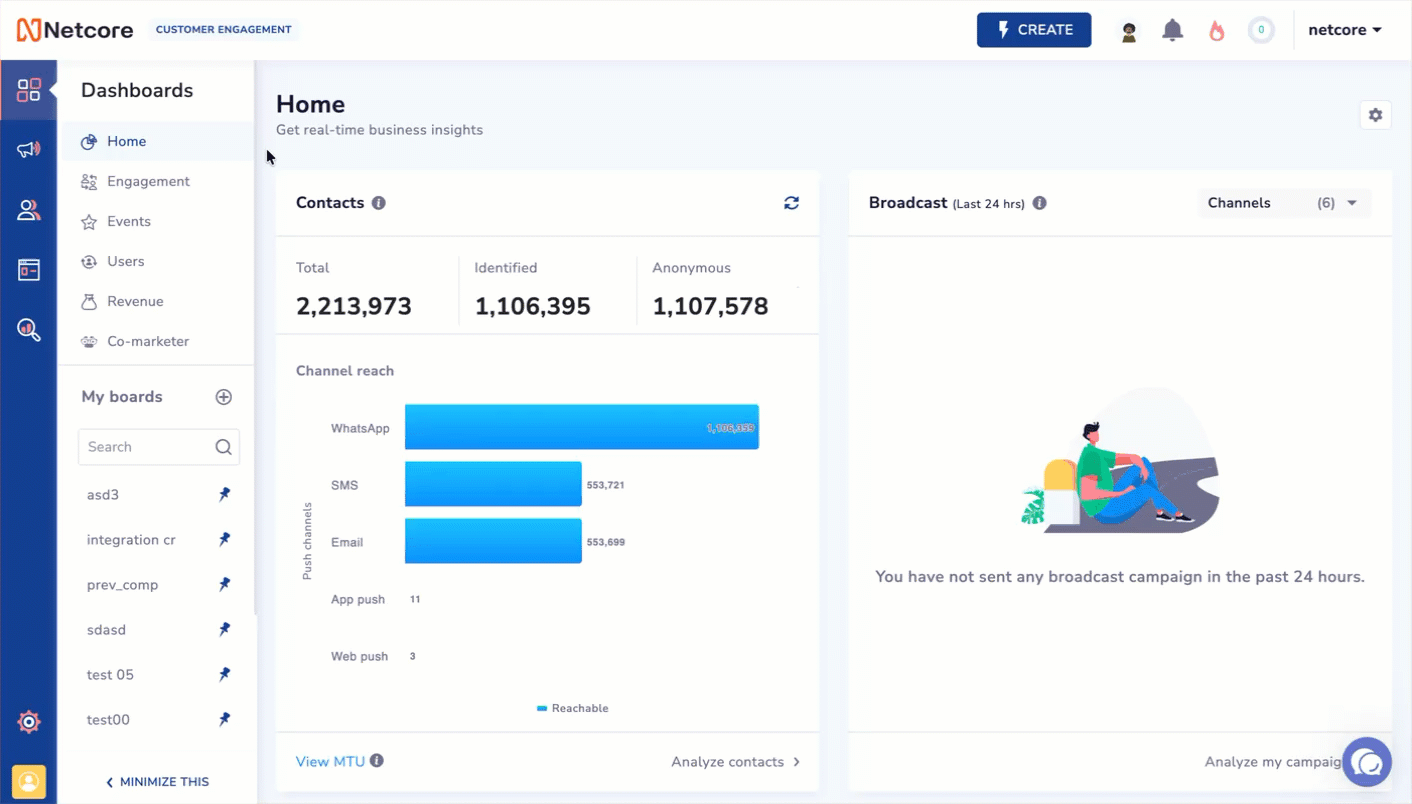Click the flame streak icon in header

coord(1216,30)
